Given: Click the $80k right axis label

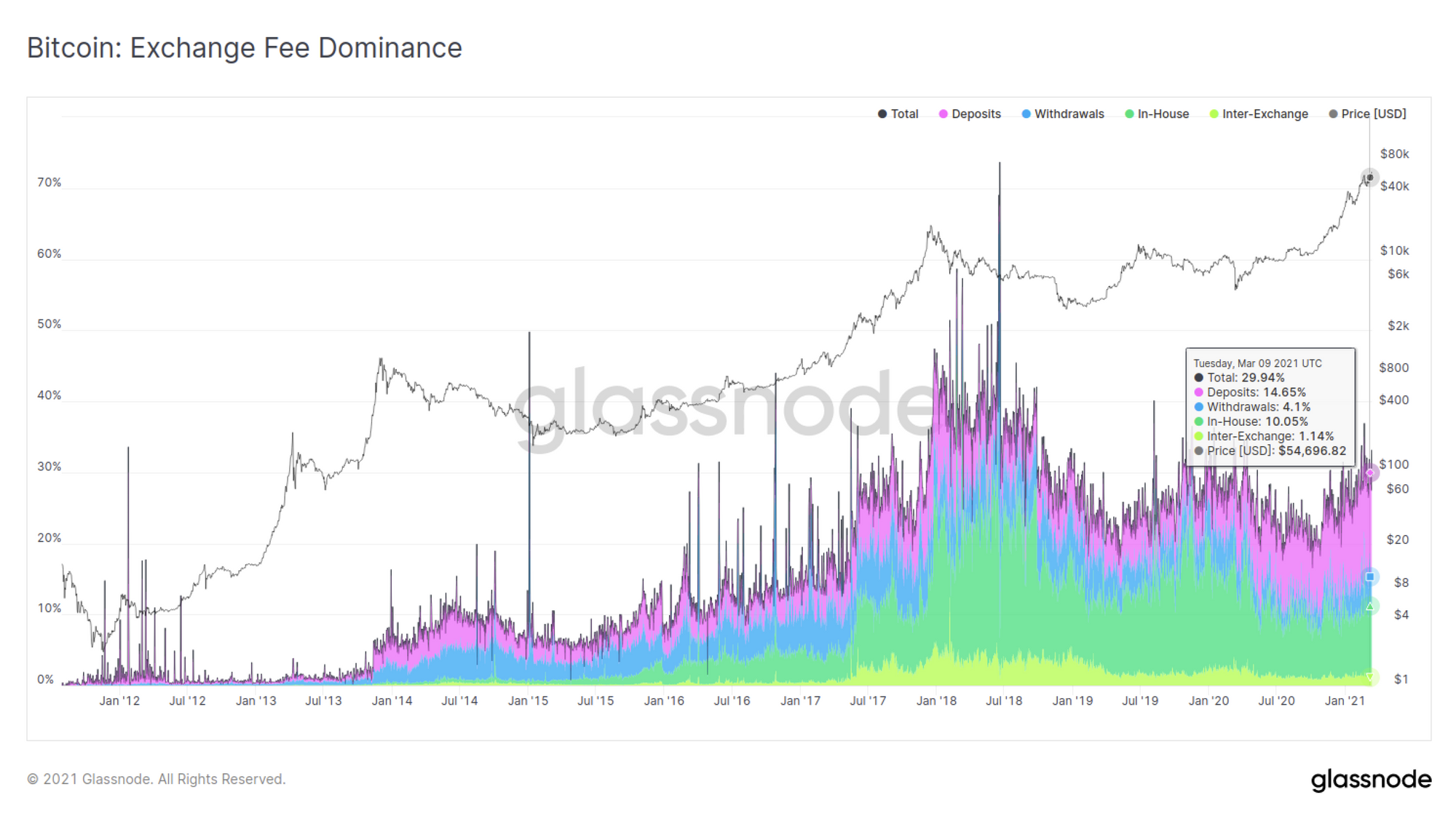Looking at the screenshot, I should point(1394,154).
